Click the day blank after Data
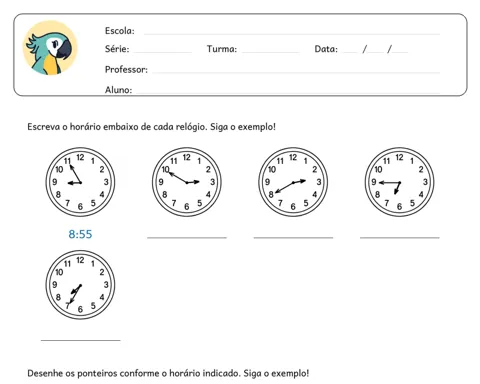The image size is (480, 384). pos(351,52)
